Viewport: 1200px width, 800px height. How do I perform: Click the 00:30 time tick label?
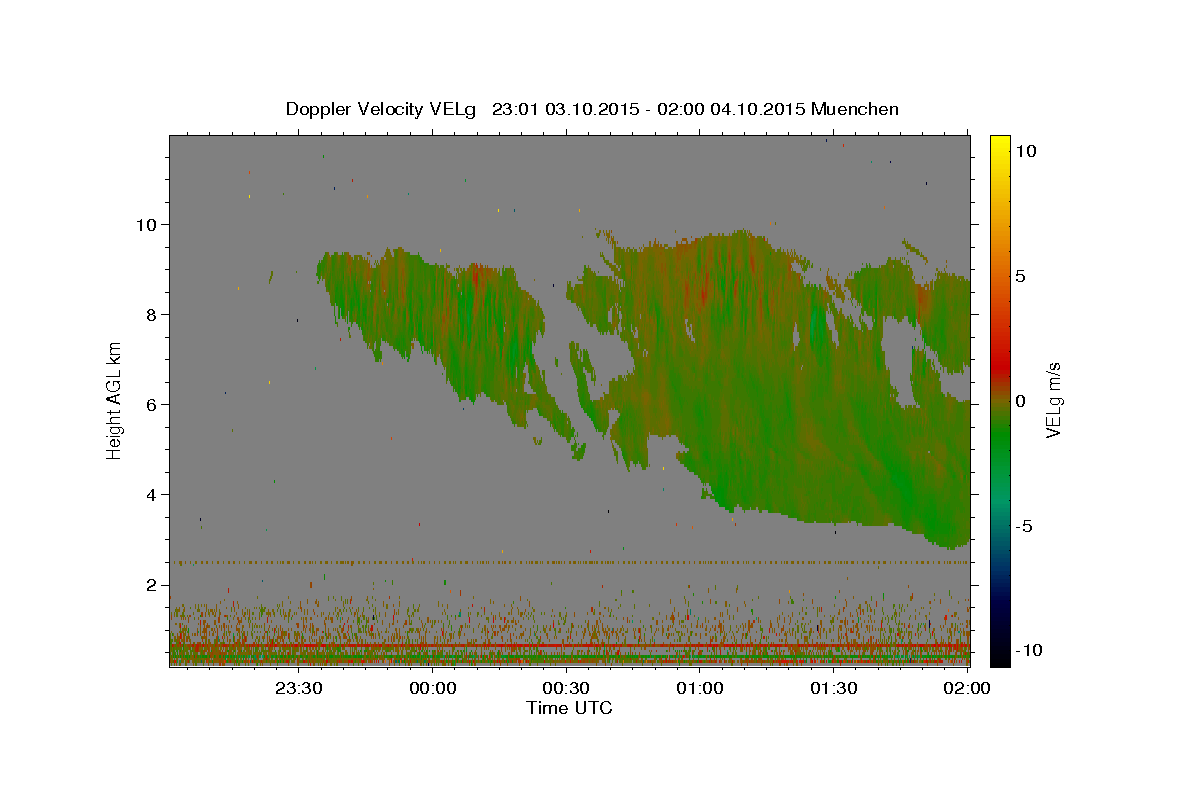coord(566,688)
